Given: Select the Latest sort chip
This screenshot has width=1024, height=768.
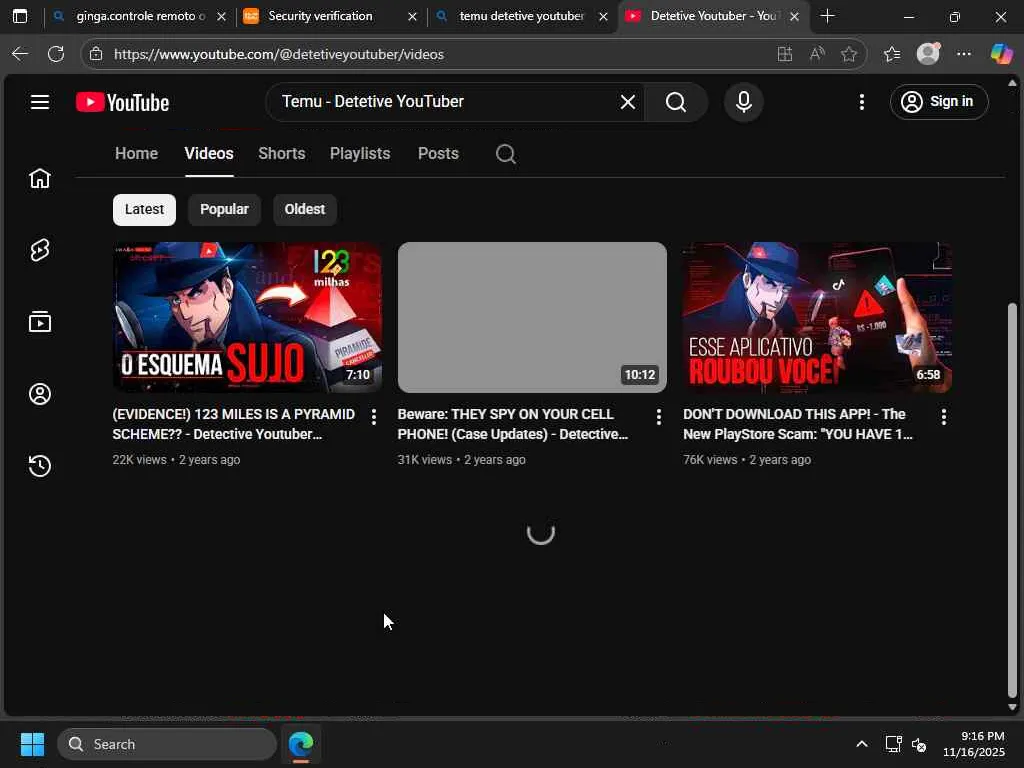Looking at the screenshot, I should 144,210.
